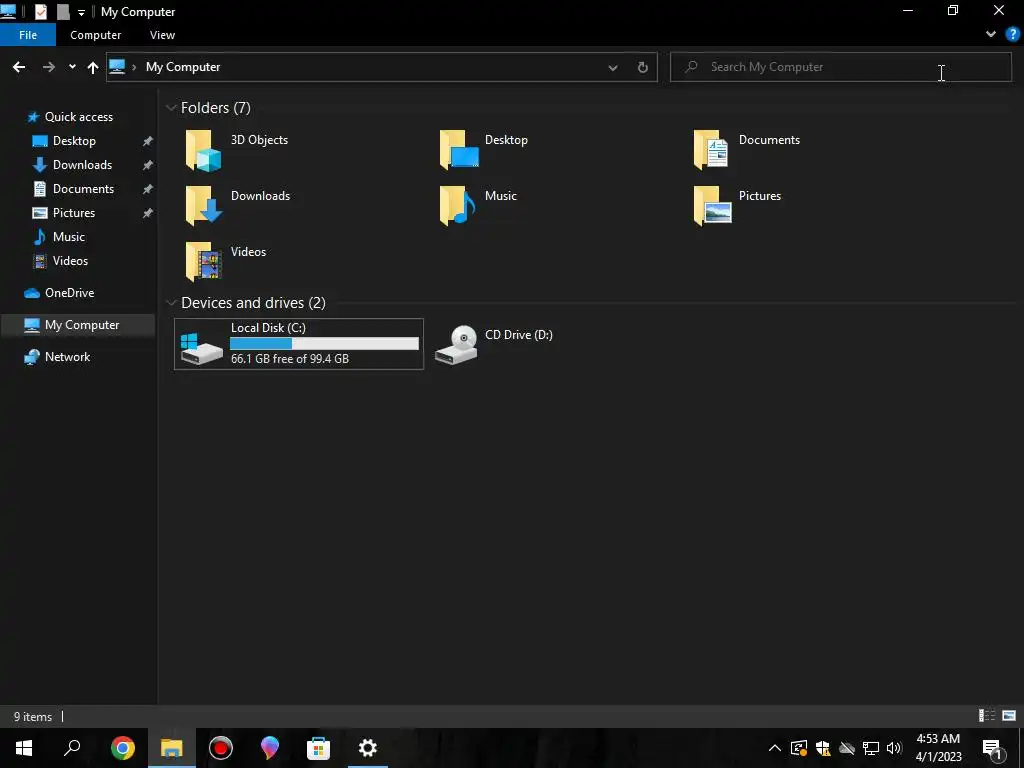Switch to Large icons view in status bar

(x=1009, y=716)
